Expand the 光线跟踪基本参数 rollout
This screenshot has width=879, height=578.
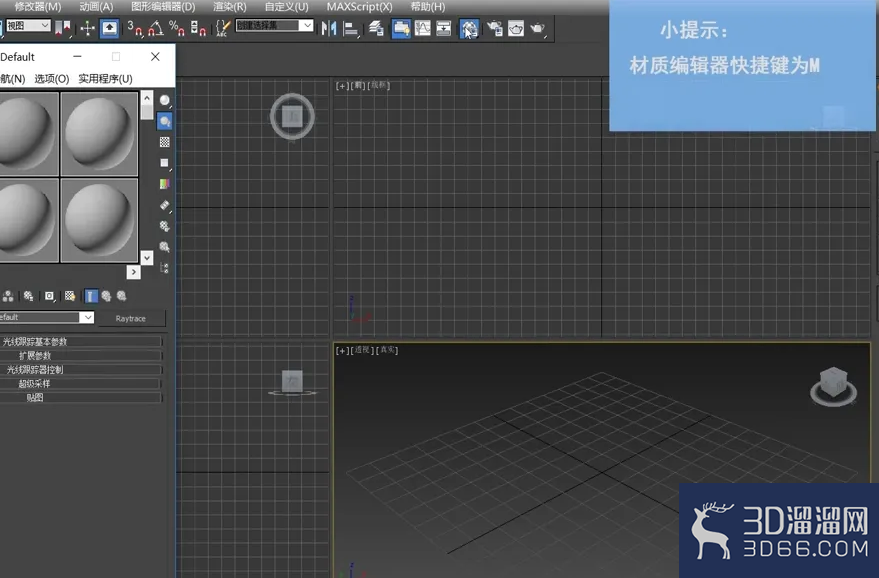click(x=81, y=341)
